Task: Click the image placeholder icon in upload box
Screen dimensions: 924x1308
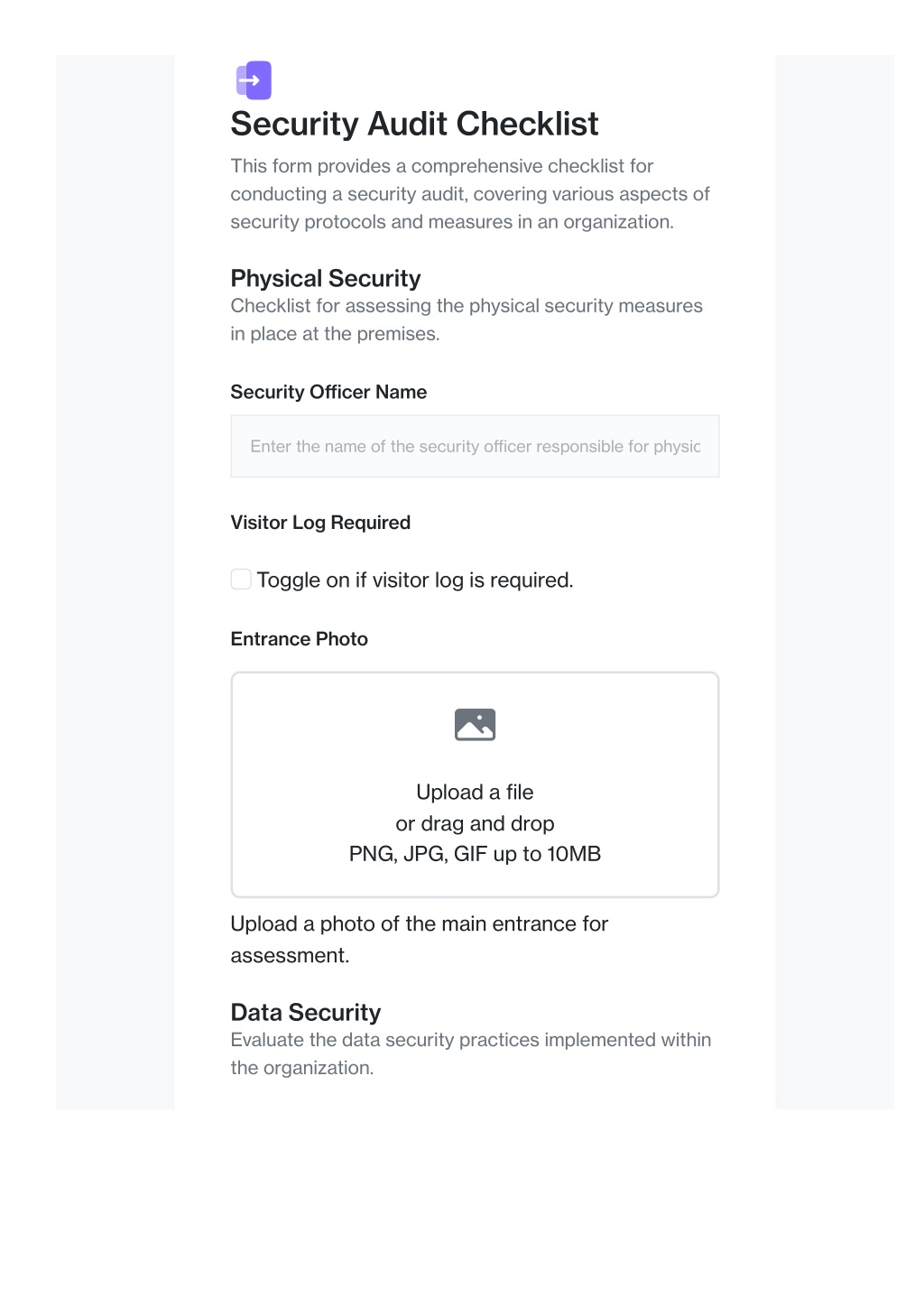Action: pyautogui.click(x=475, y=725)
